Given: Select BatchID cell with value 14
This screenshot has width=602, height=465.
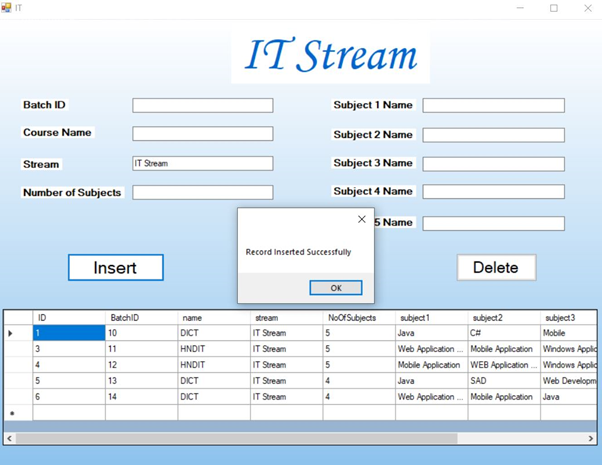Looking at the screenshot, I should 141,397.
